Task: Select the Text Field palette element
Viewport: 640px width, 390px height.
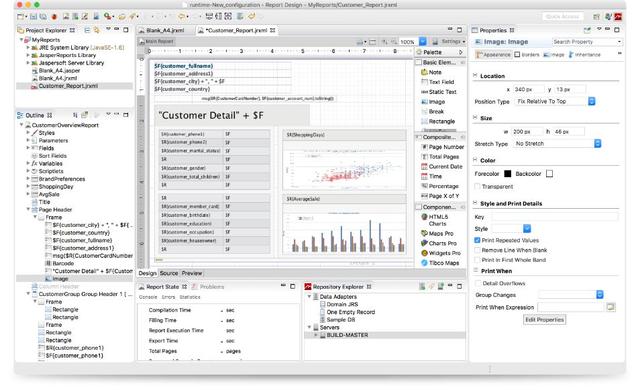Action: [437, 82]
